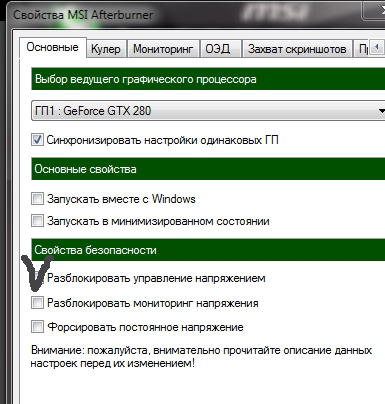
Task: Enable Запускать в минимизированном состоянии
Action: 37,221
